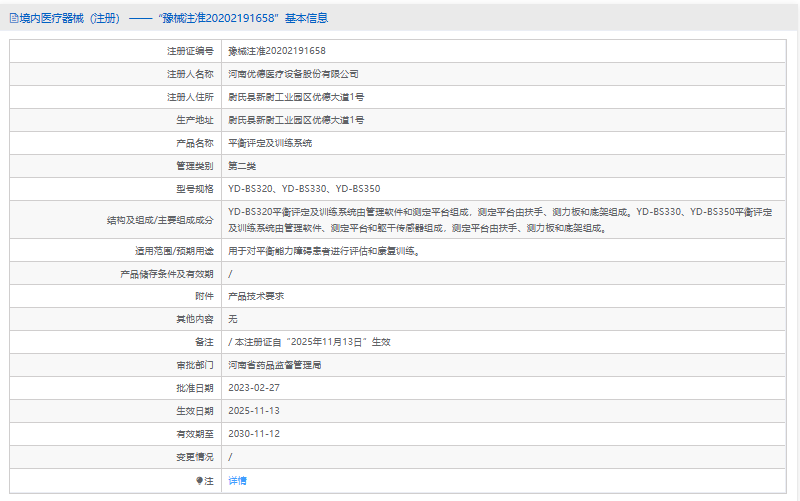Select the 其他内容 value 无
Screen dimensions: 800x501
233,319
